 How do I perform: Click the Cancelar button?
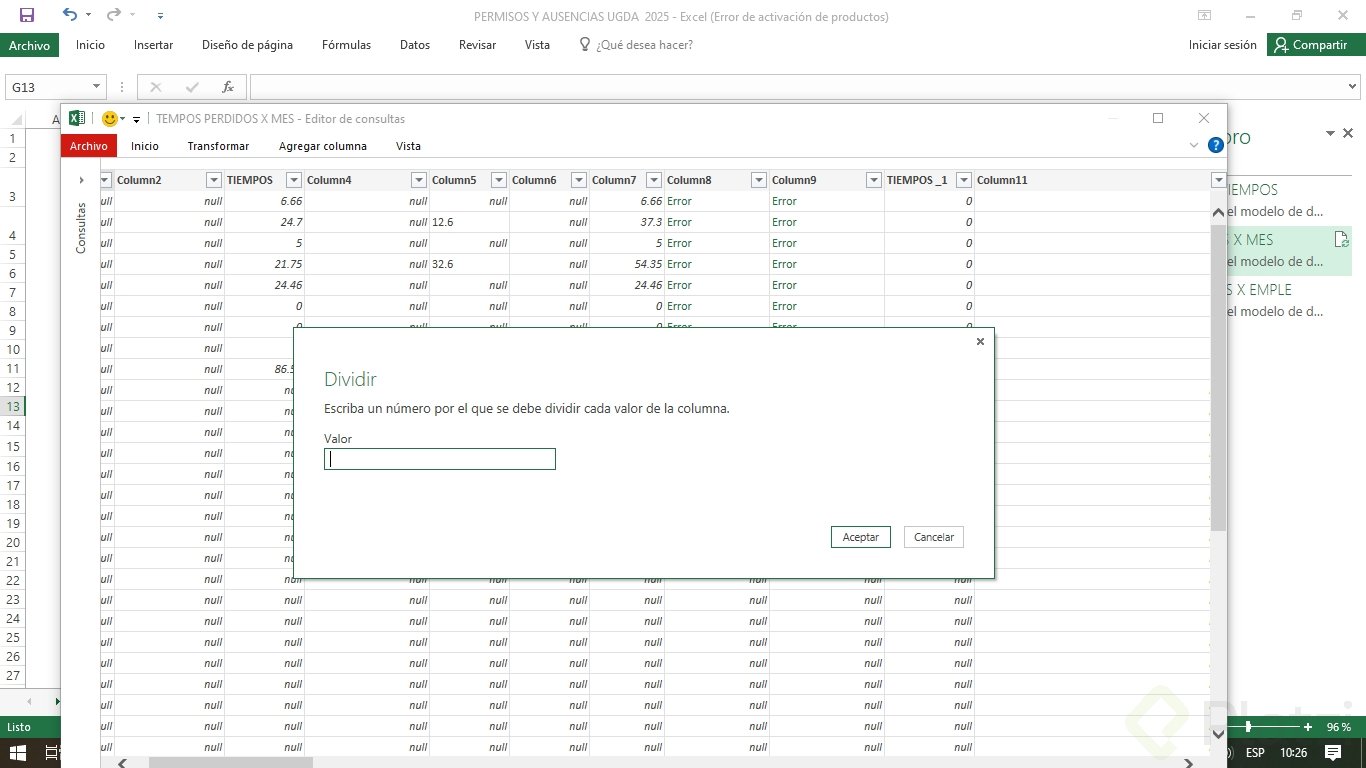tap(934, 537)
